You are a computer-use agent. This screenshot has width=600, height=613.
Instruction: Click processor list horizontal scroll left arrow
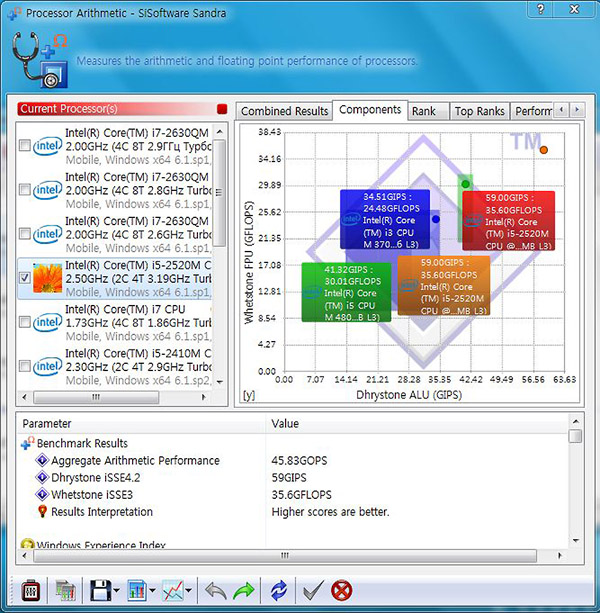click(25, 397)
